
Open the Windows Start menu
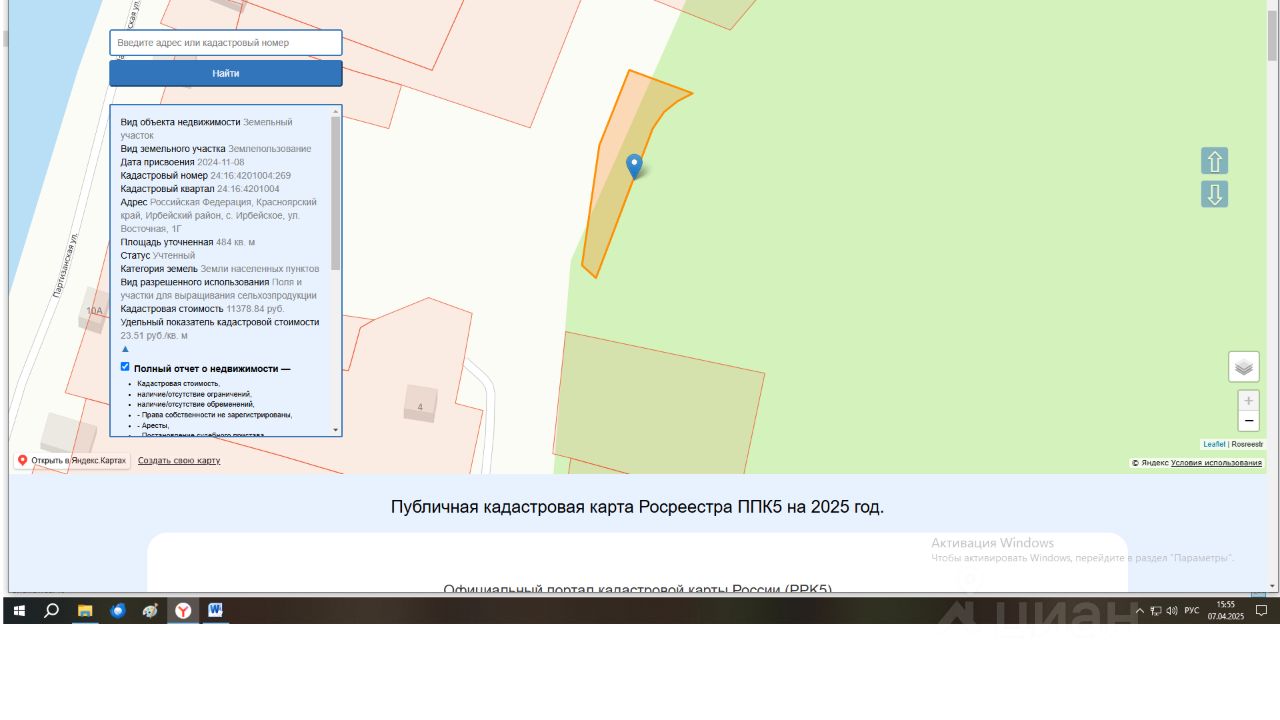point(19,610)
